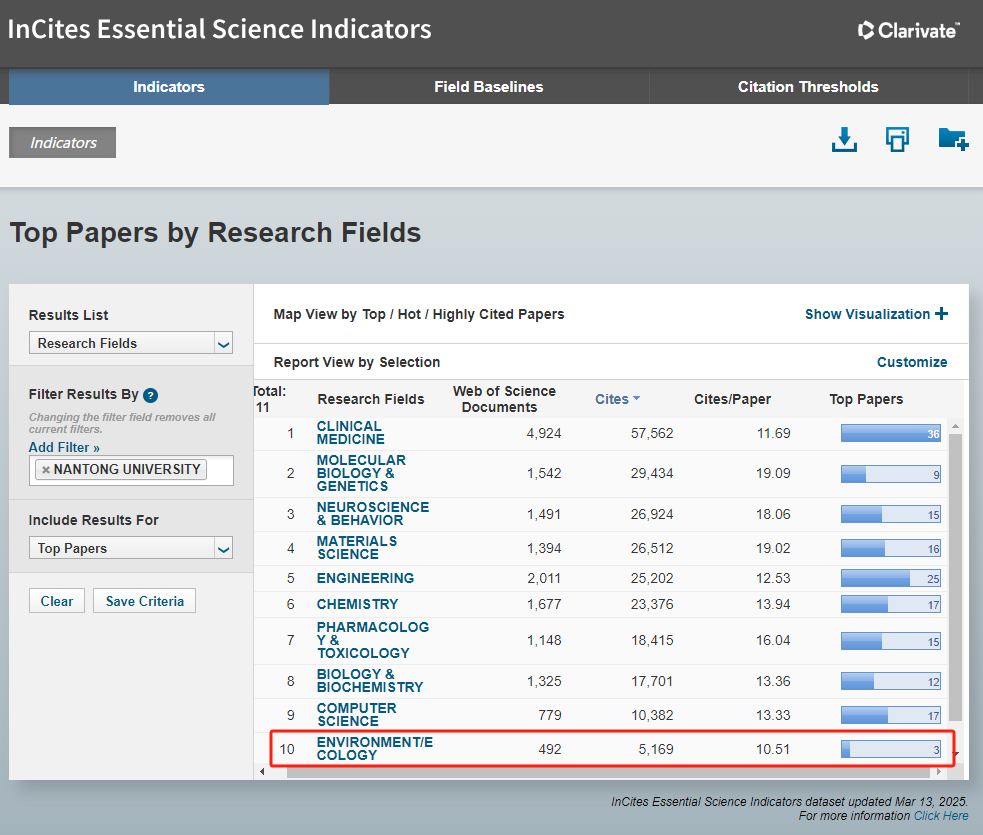Viewport: 983px width, 835px height.
Task: Click the Show Visualization plus icon
Action: [x=940, y=314]
